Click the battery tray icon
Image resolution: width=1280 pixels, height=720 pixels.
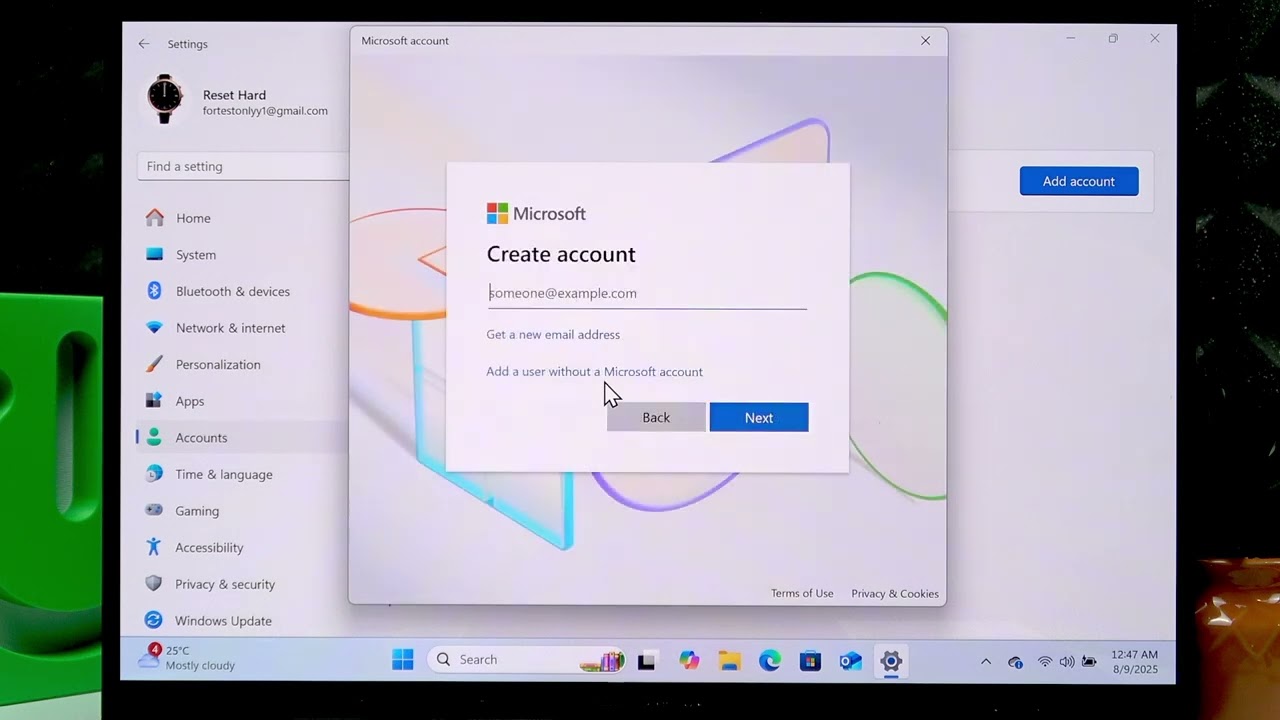pyautogui.click(x=1089, y=662)
